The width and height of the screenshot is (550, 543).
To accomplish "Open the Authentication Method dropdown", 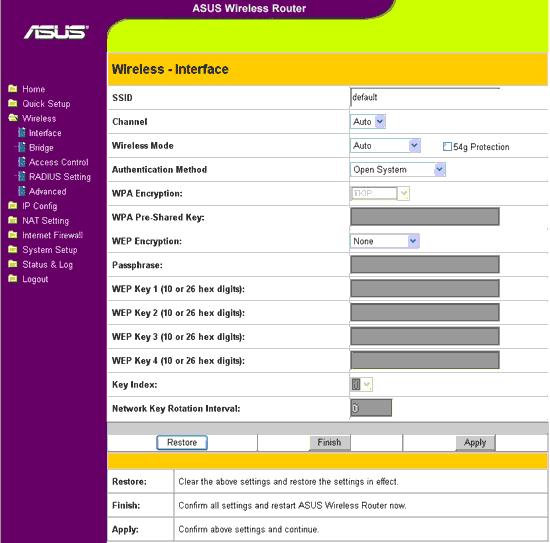I will tap(398, 169).
